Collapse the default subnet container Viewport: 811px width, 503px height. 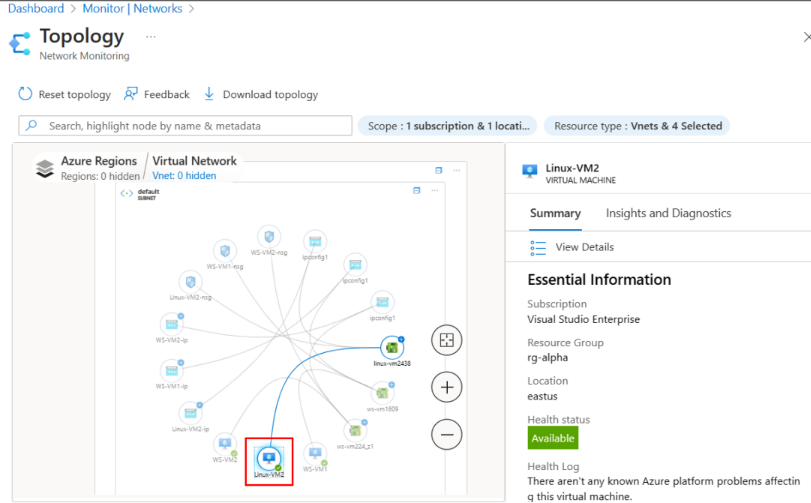coord(417,190)
